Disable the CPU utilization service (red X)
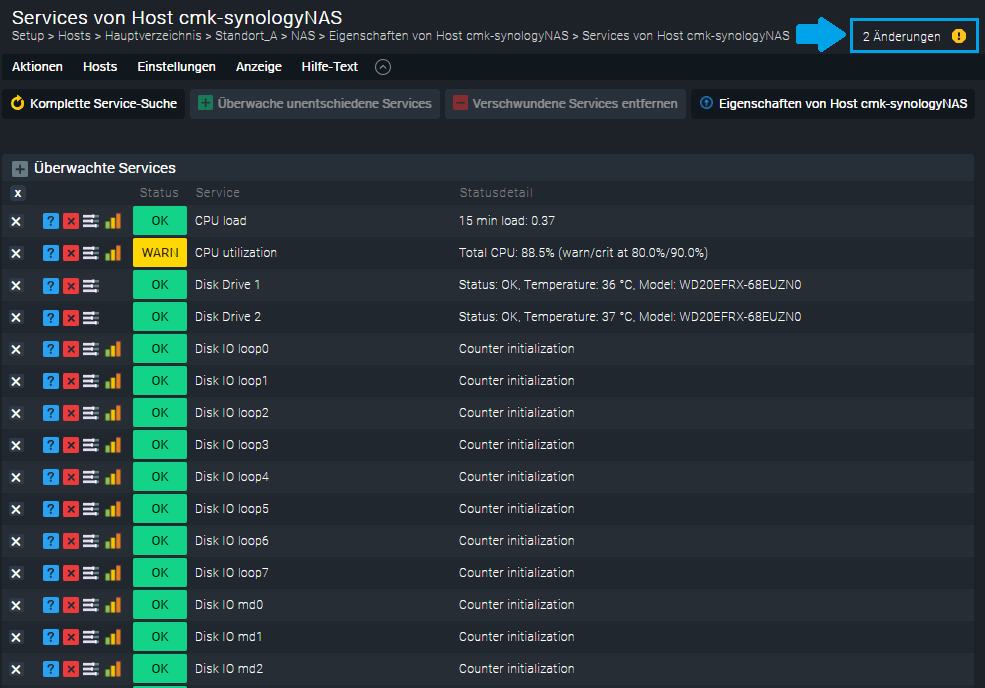Screen dimensions: 985x688 71,253
